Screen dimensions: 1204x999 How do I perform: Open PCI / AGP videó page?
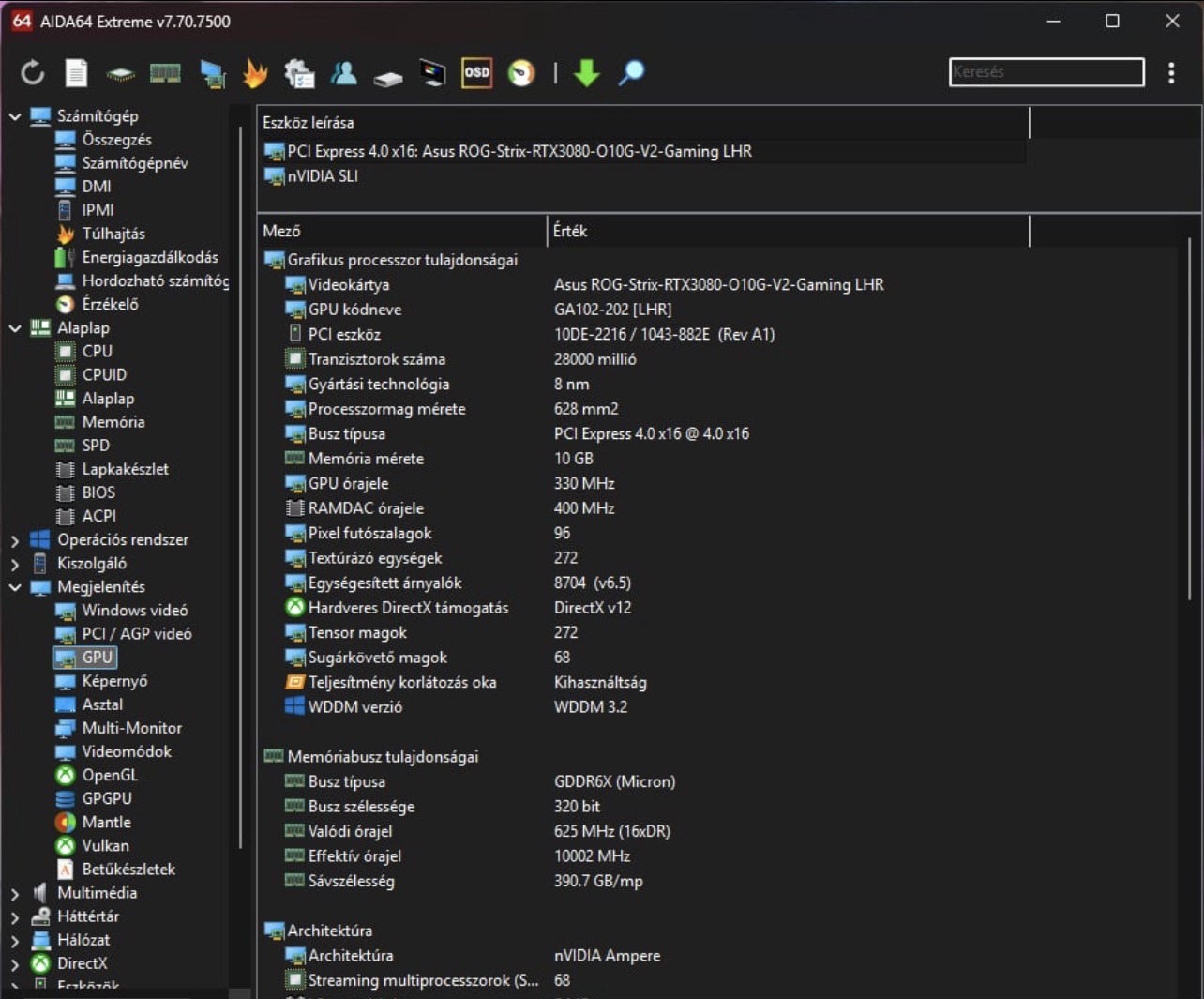click(x=137, y=633)
